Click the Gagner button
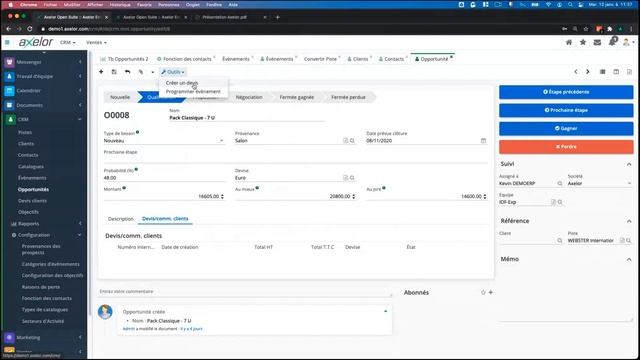Image resolution: width=640 pixels, height=360 pixels. tap(566, 128)
